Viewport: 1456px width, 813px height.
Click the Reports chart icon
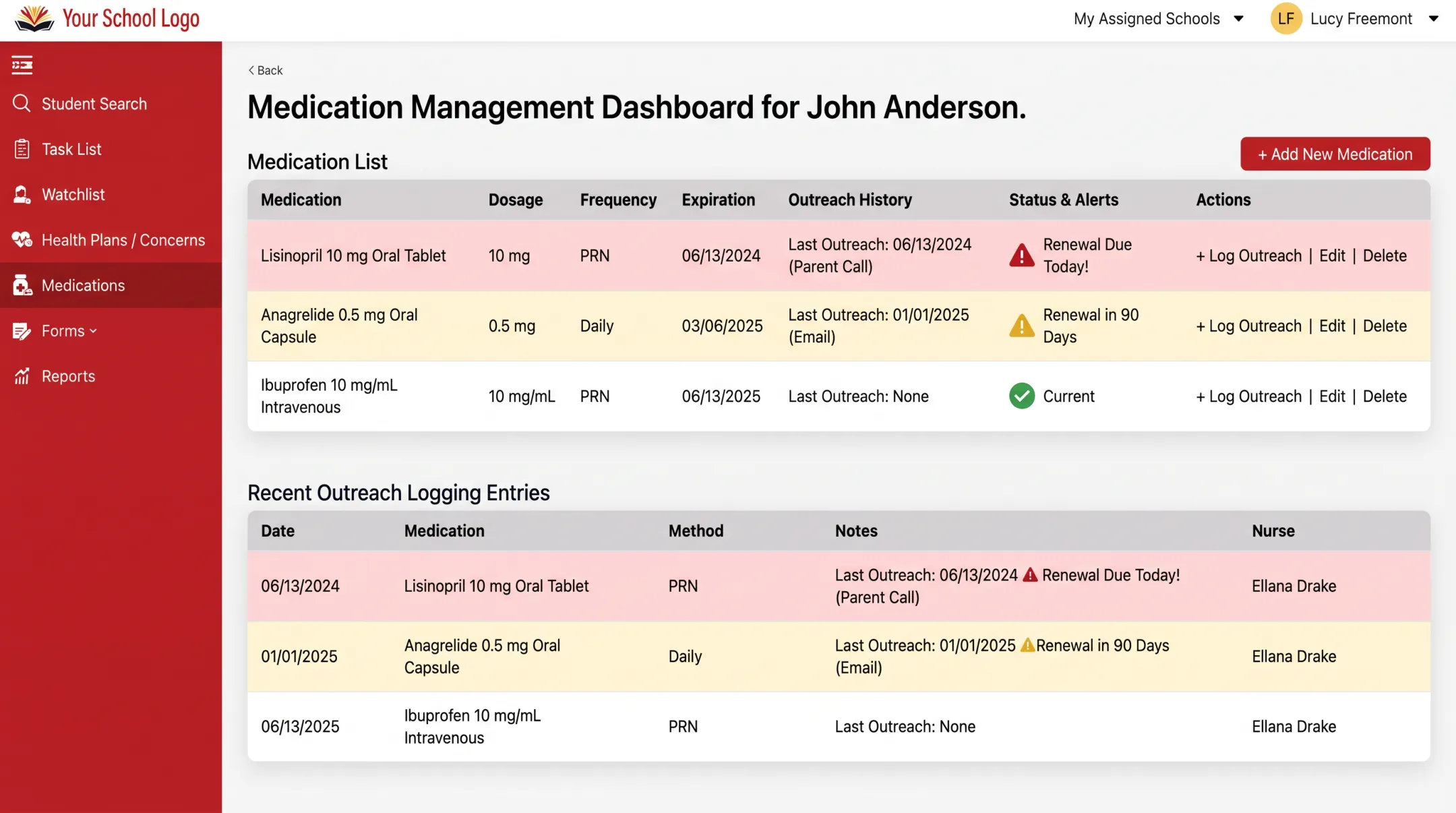(x=22, y=376)
